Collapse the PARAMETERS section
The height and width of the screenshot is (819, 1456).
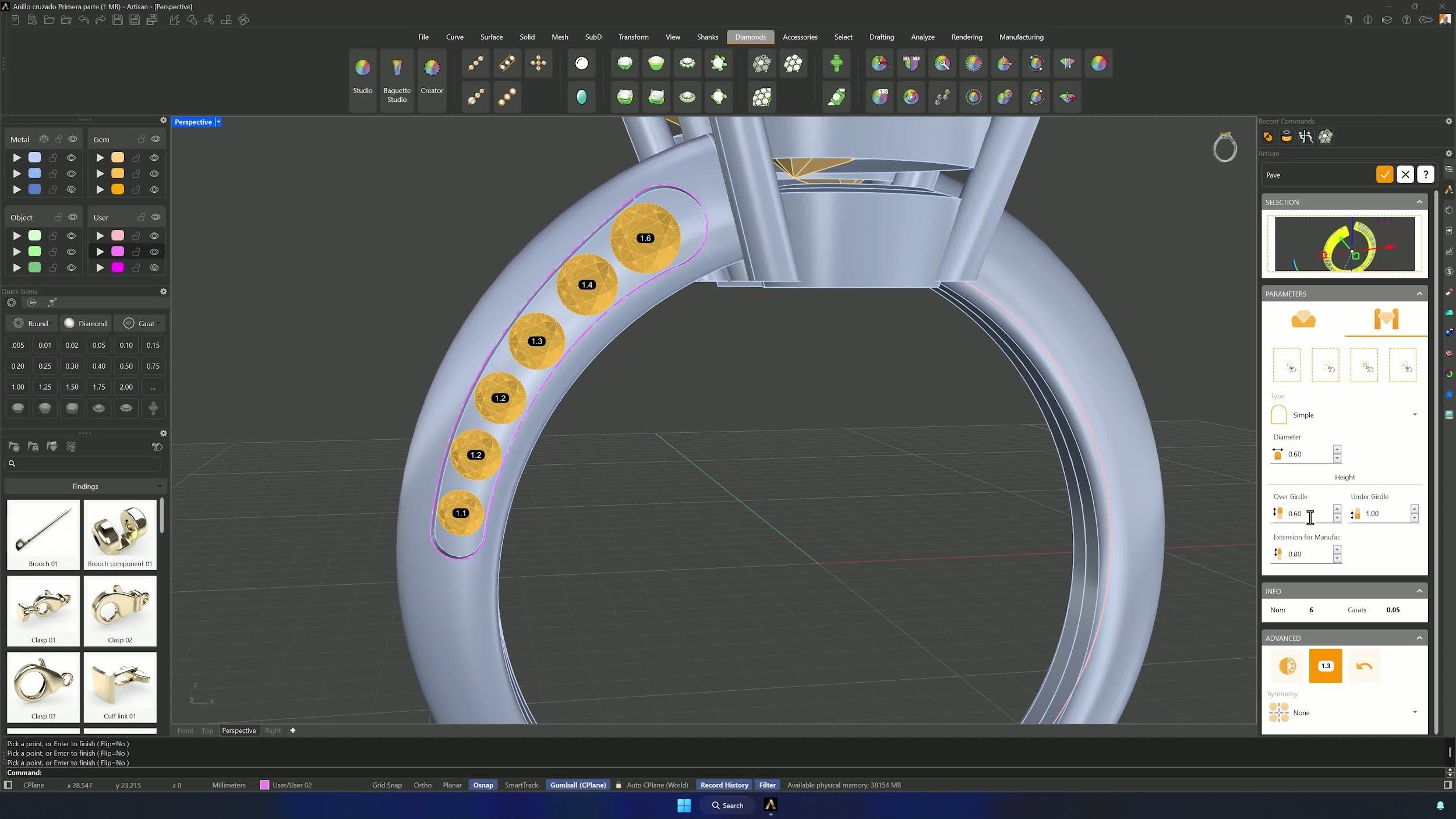(1419, 294)
